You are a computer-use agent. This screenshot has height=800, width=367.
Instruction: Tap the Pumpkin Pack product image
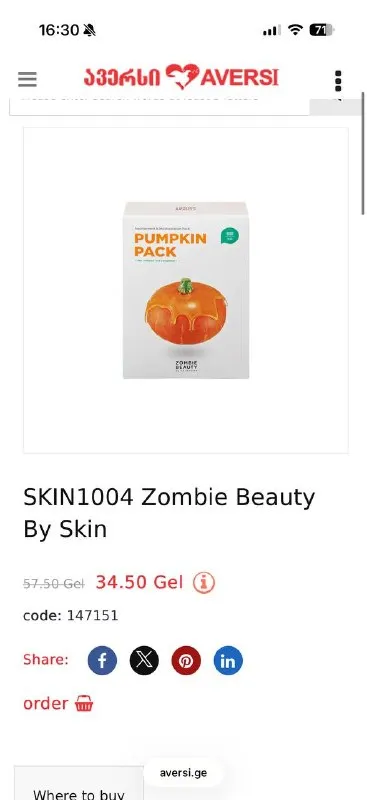186,290
